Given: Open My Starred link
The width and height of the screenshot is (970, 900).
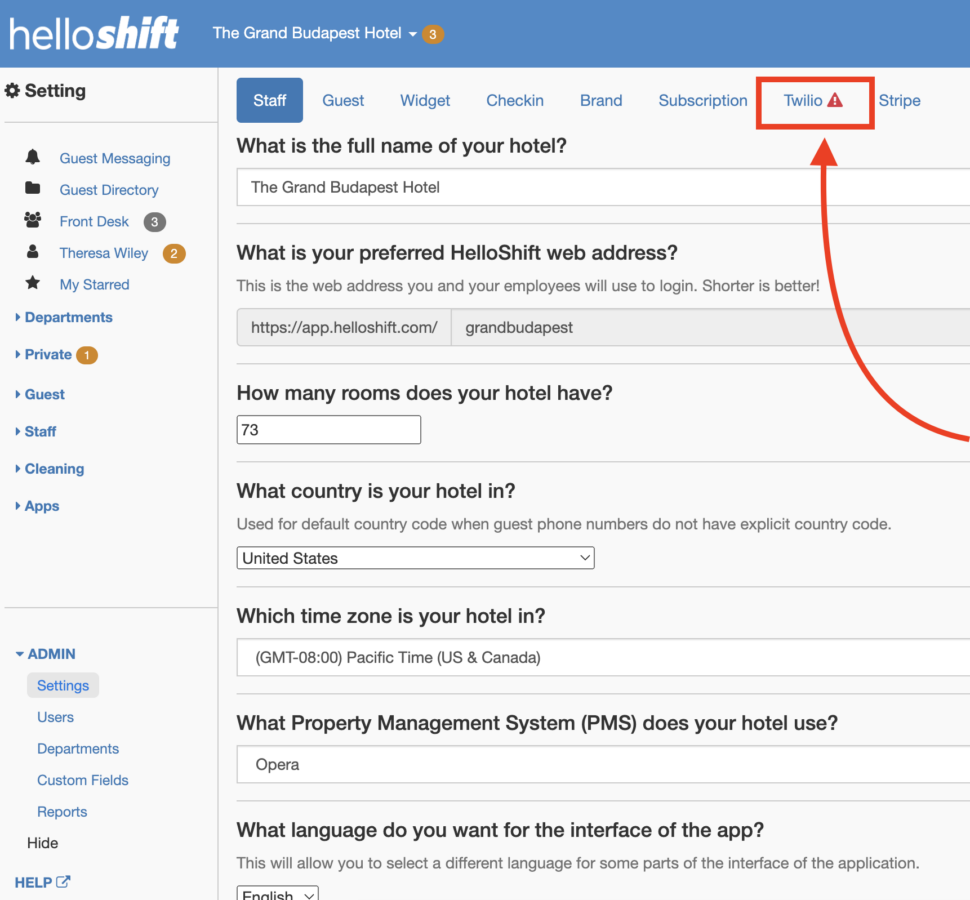Looking at the screenshot, I should point(95,285).
